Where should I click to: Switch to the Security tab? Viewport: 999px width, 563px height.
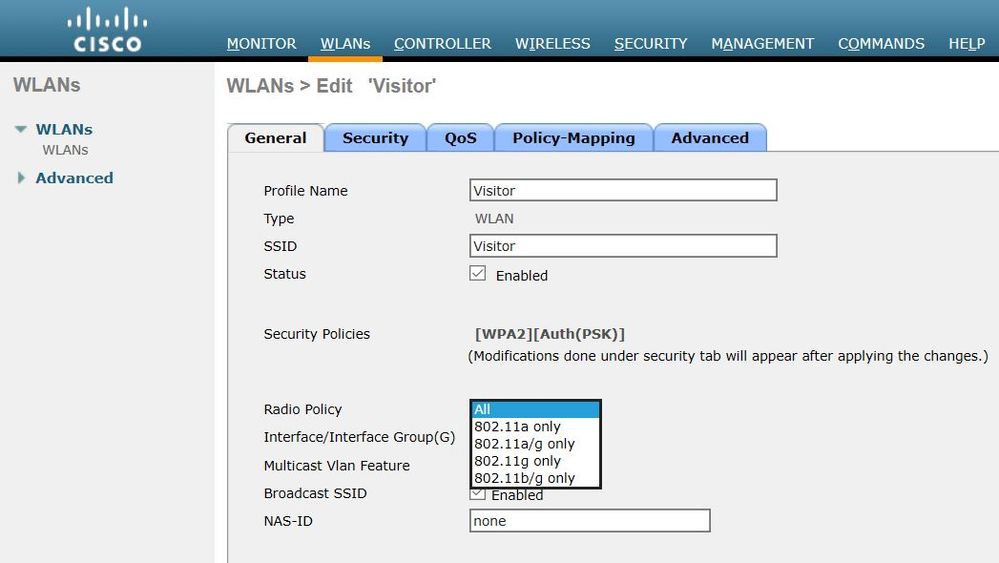pyautogui.click(x=375, y=138)
